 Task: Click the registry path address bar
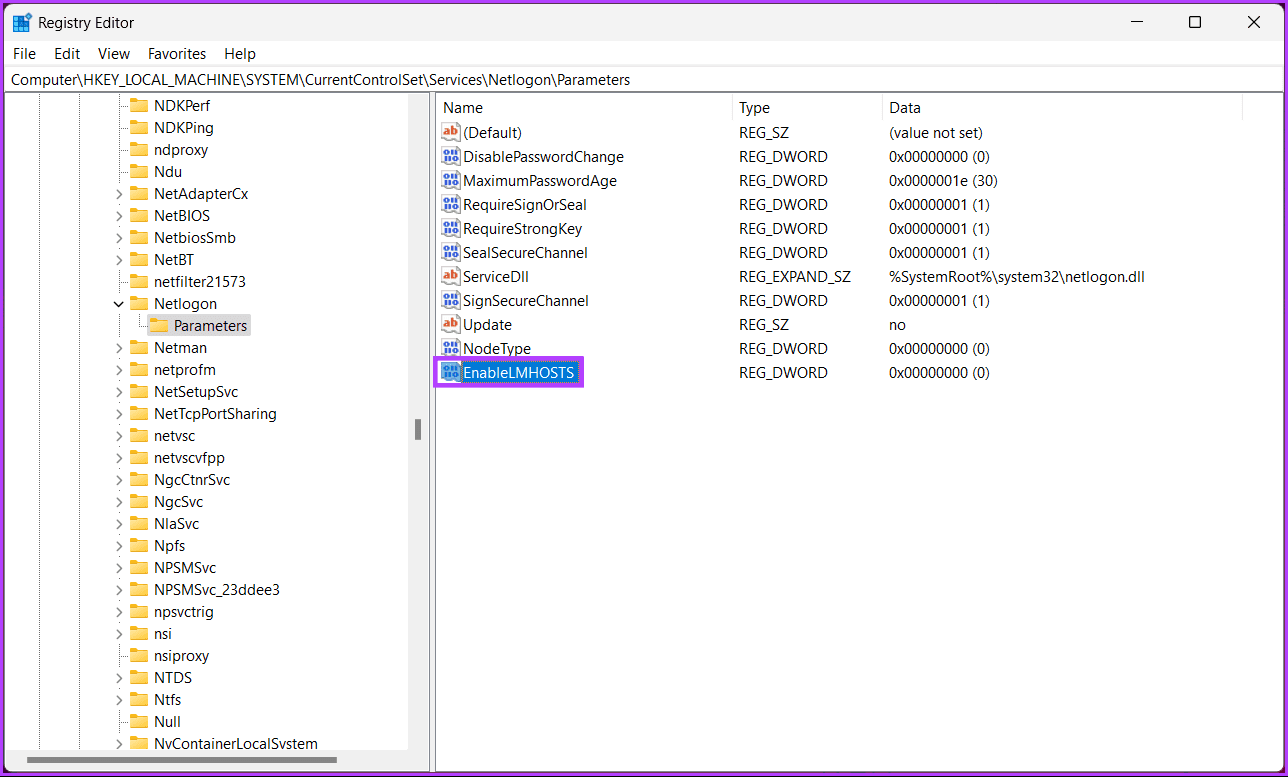click(644, 80)
